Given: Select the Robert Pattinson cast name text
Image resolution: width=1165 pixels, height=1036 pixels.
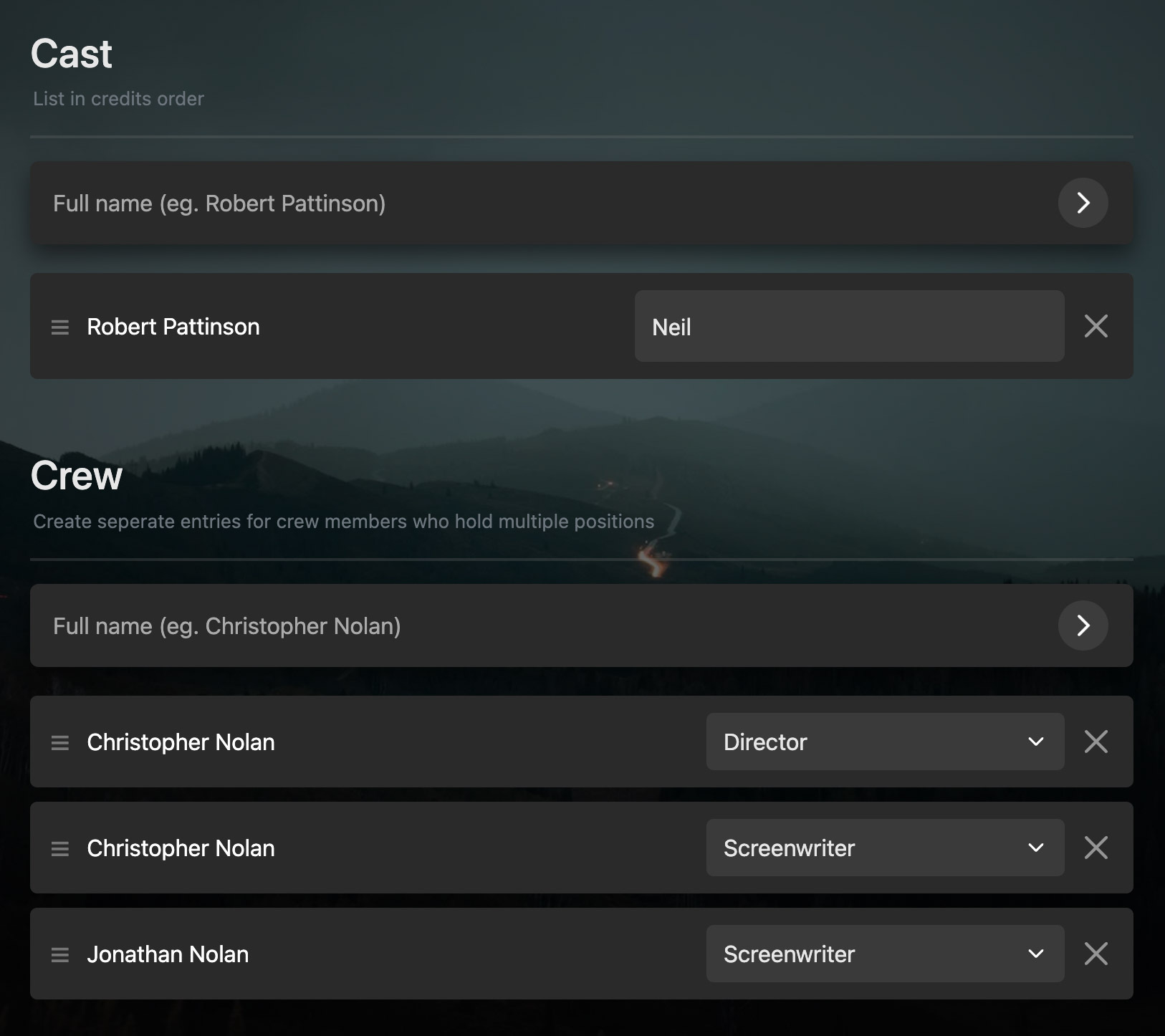Looking at the screenshot, I should coord(173,327).
